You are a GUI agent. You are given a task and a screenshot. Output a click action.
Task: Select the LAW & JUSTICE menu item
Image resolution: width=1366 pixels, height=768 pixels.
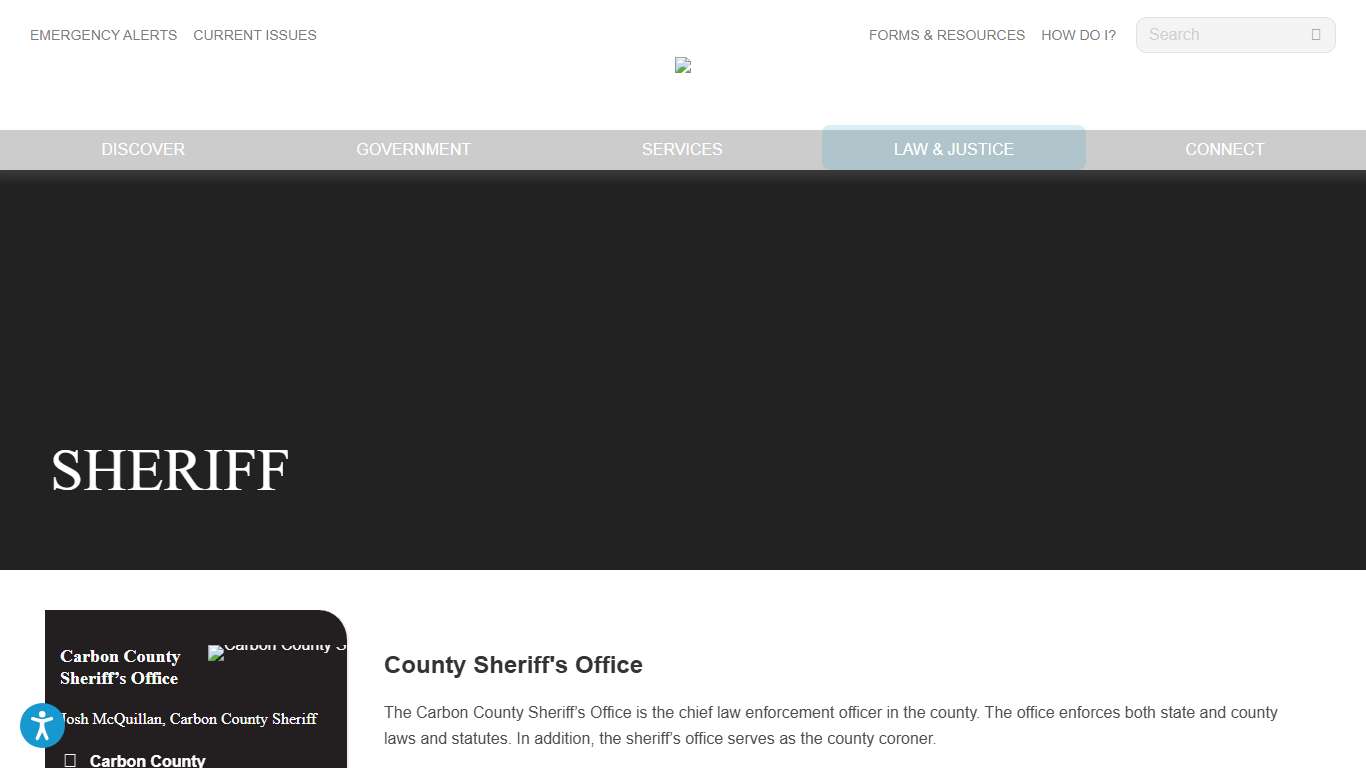pyautogui.click(x=953, y=149)
